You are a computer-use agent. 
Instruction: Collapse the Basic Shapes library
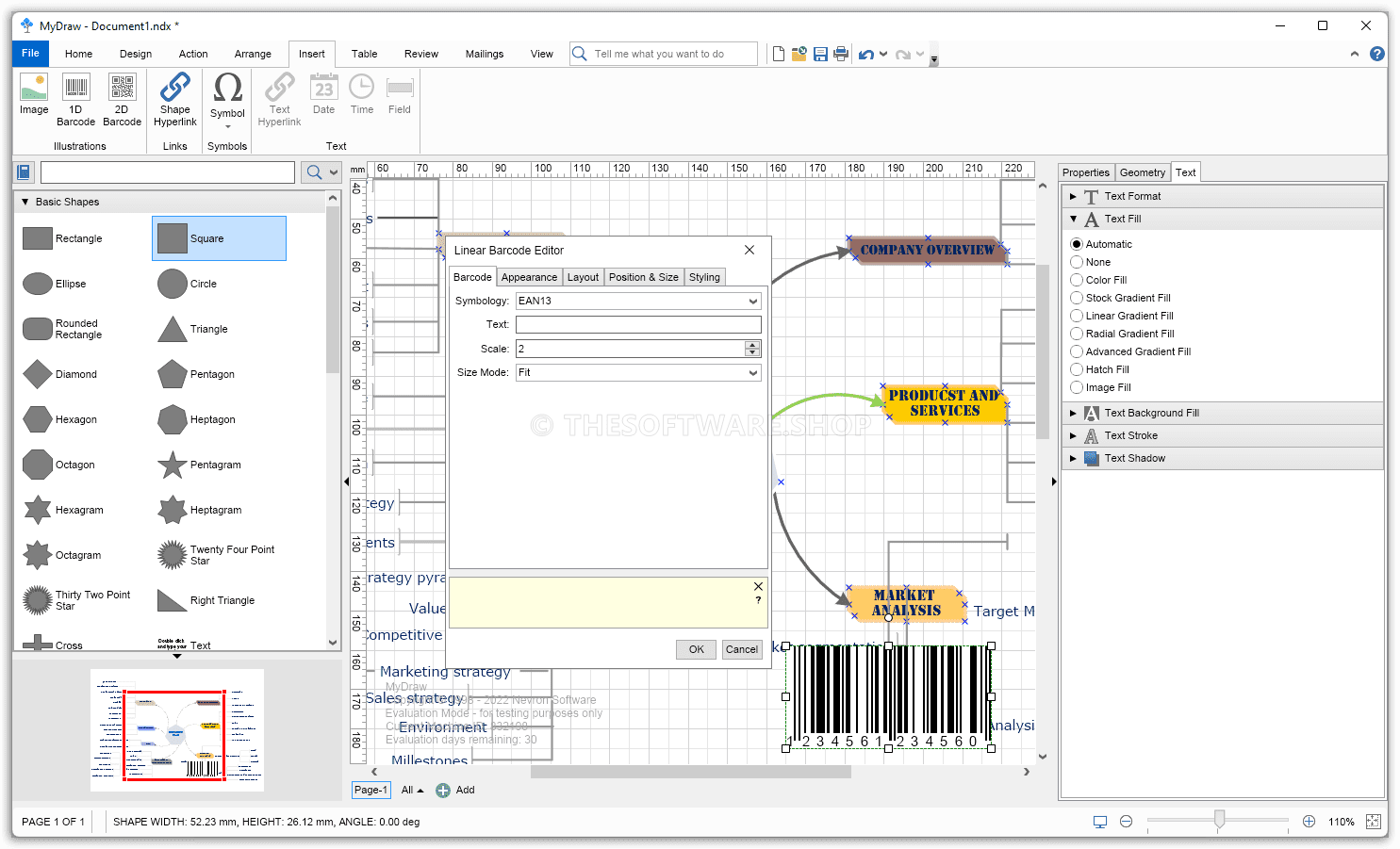coord(25,202)
